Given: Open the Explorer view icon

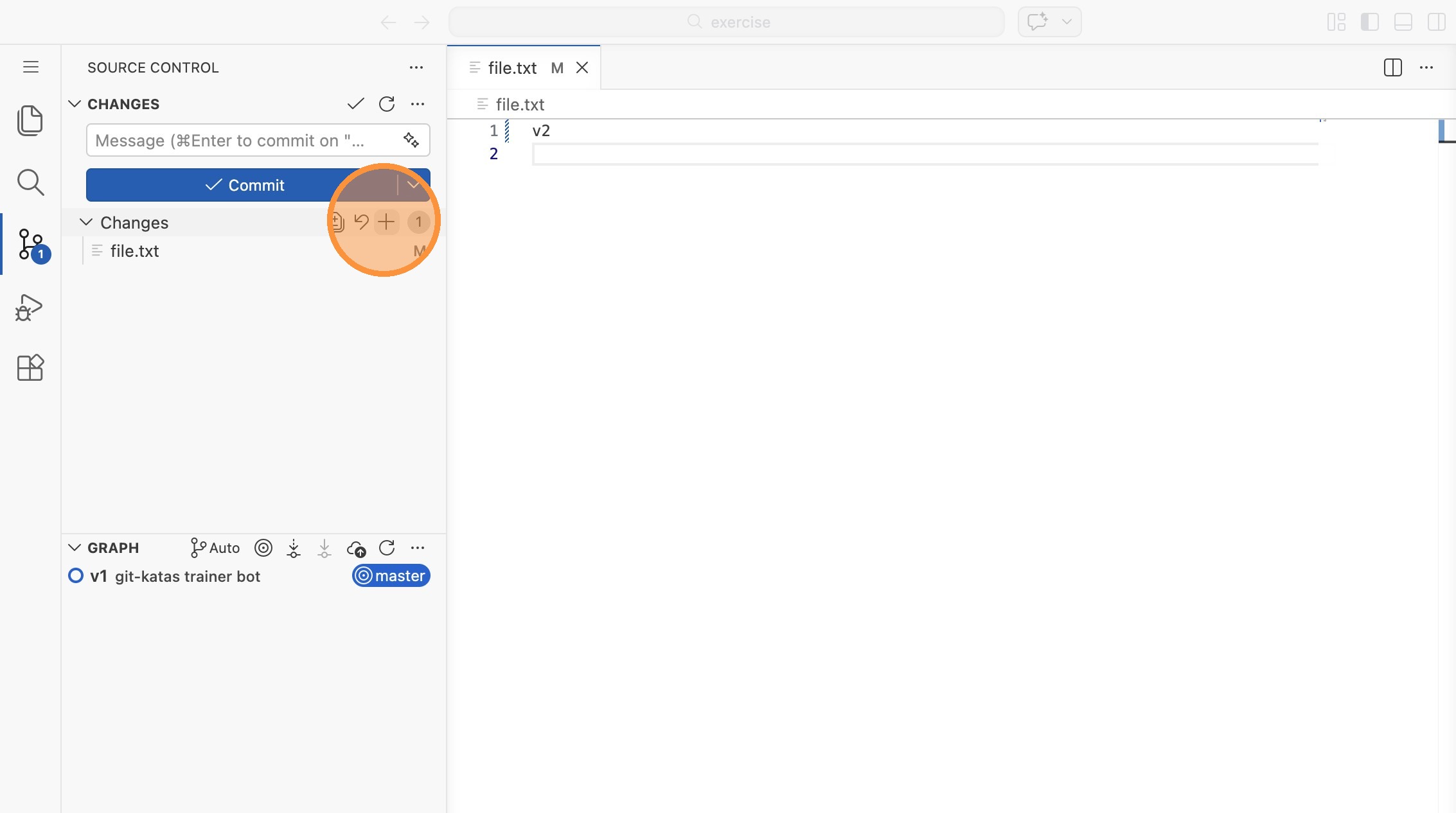Looking at the screenshot, I should 30,120.
